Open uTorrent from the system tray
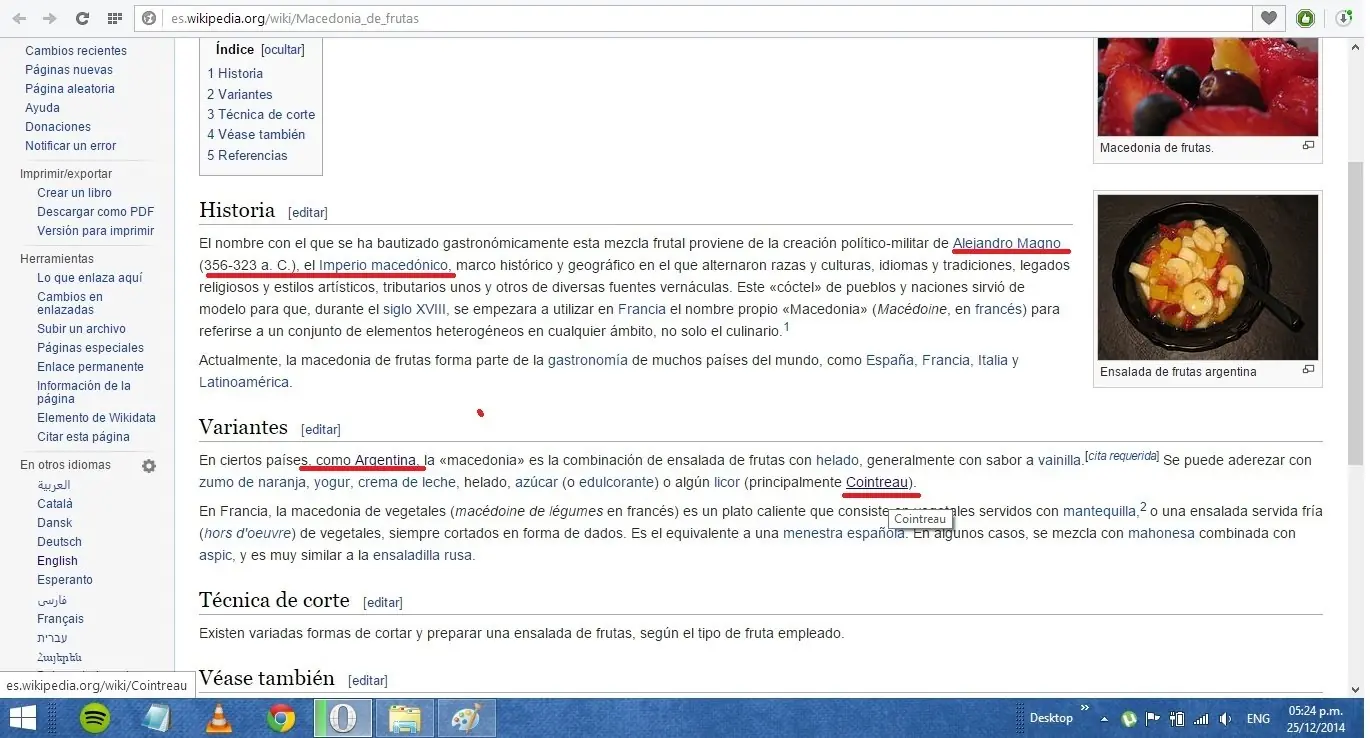Image resolution: width=1370 pixels, height=738 pixels. coord(1129,718)
